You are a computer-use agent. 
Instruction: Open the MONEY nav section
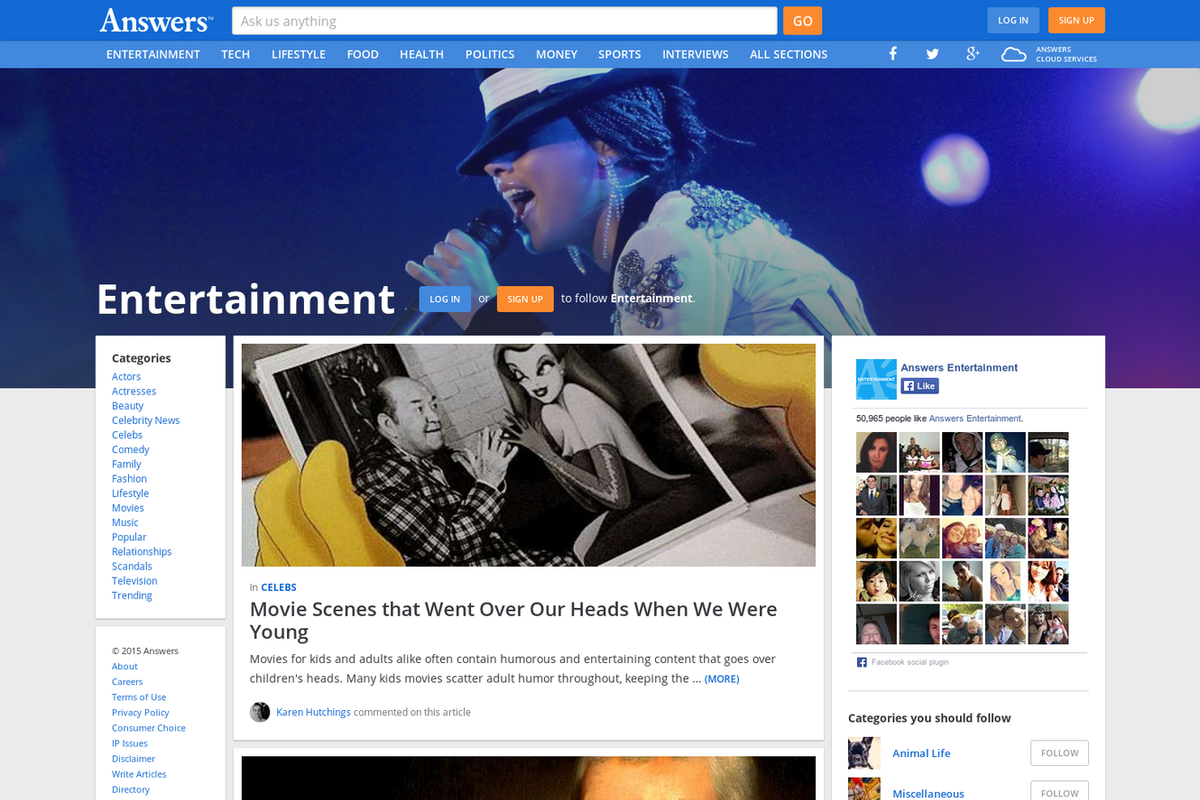tap(557, 54)
